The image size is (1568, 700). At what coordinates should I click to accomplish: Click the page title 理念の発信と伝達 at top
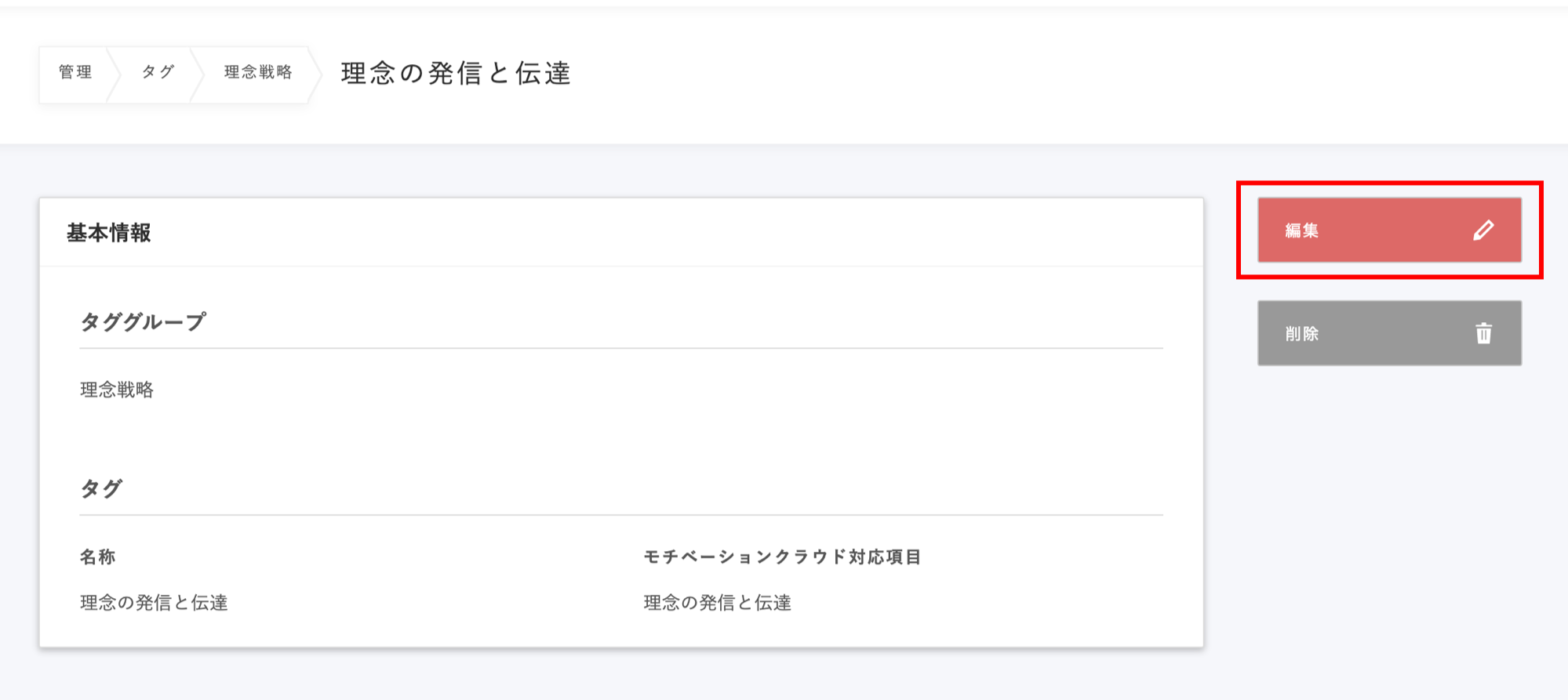(x=456, y=74)
